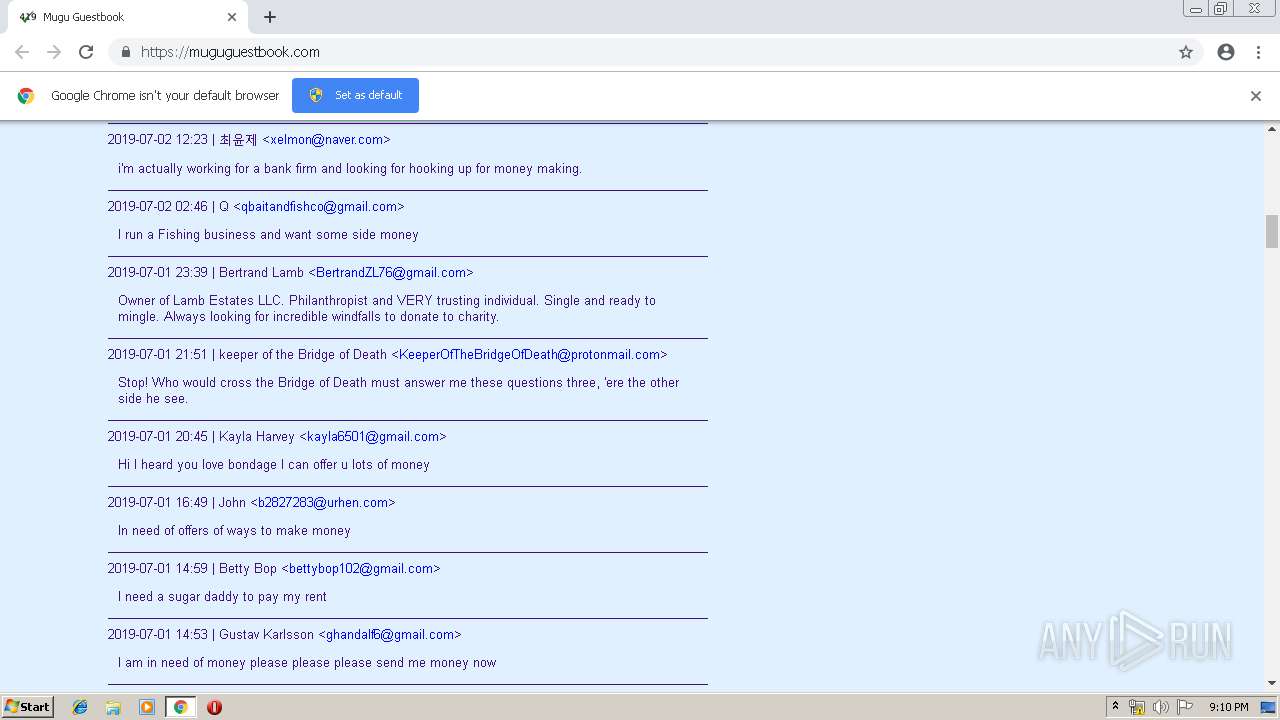Image resolution: width=1280 pixels, height=720 pixels.
Task: Select the Mugu Guestbook tab
Action: (127, 17)
